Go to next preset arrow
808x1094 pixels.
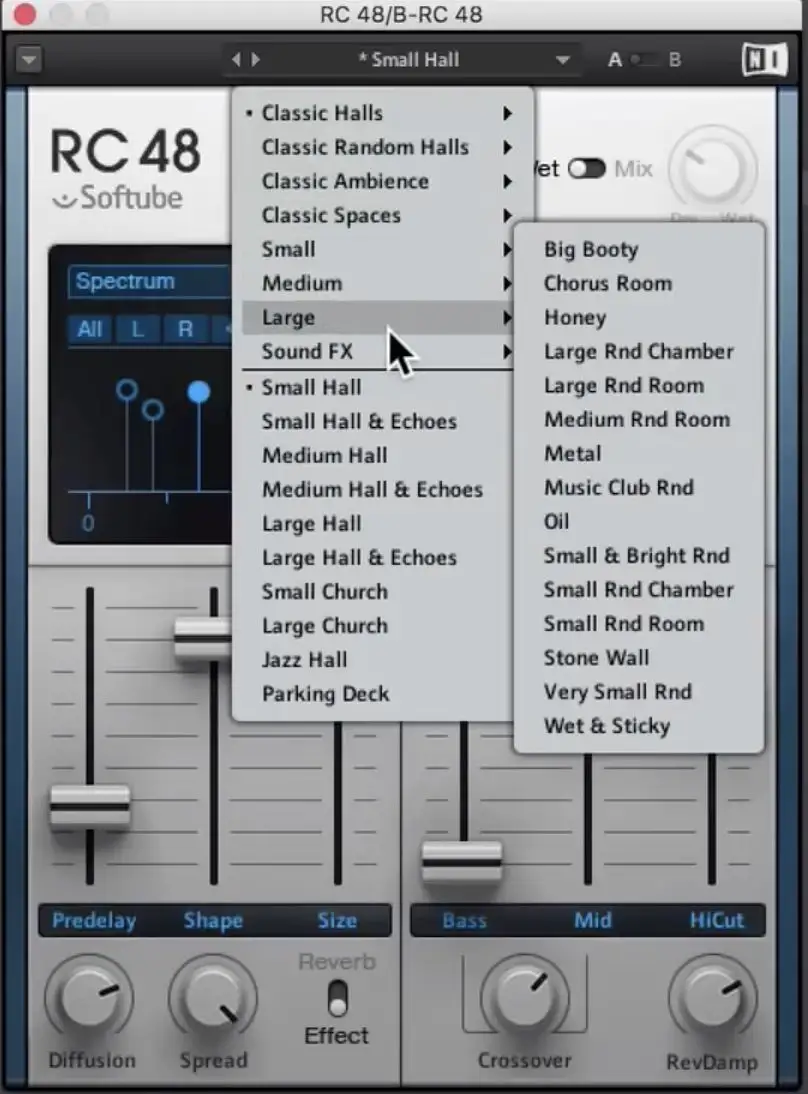point(256,60)
